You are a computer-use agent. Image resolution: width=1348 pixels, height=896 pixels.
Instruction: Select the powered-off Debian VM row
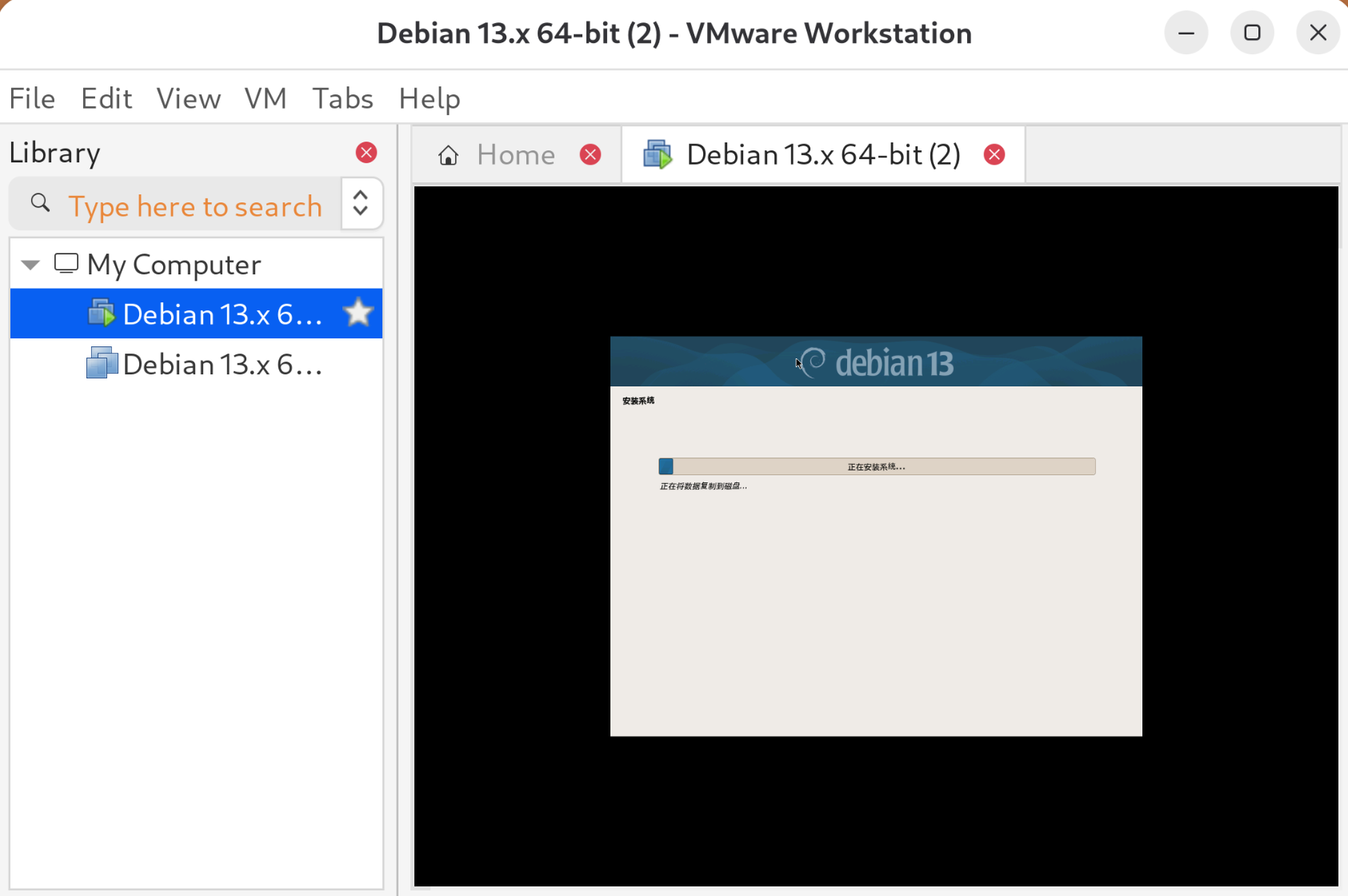[x=196, y=364]
